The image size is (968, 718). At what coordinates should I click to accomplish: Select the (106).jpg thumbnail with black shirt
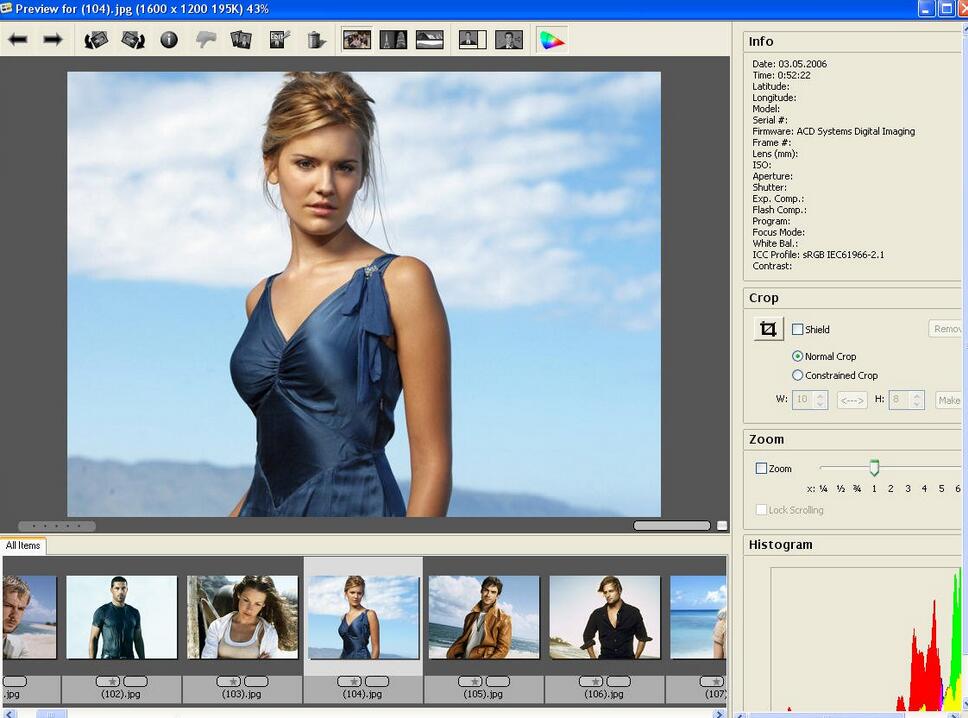605,617
